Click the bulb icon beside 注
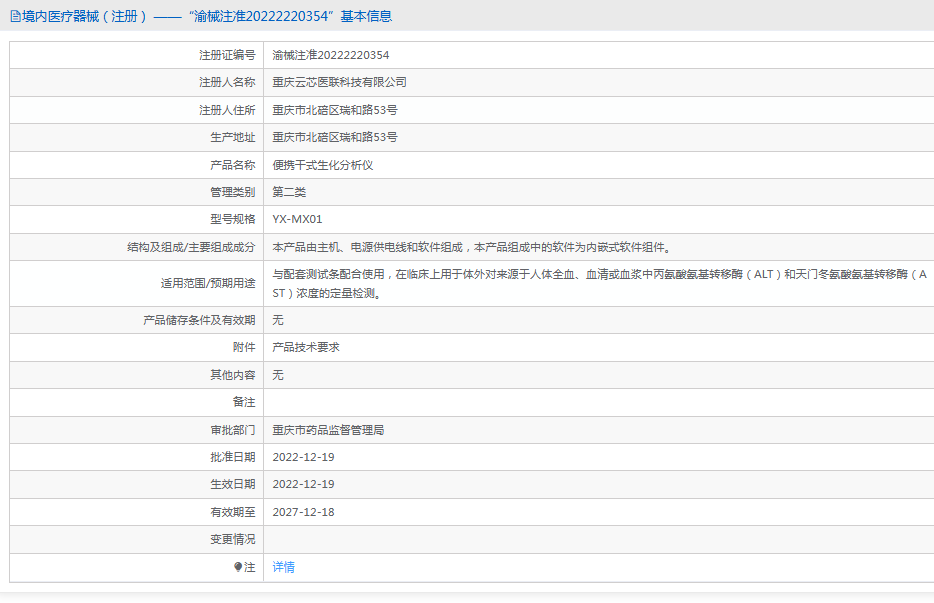Image resolution: width=934 pixels, height=603 pixels. pos(238,567)
